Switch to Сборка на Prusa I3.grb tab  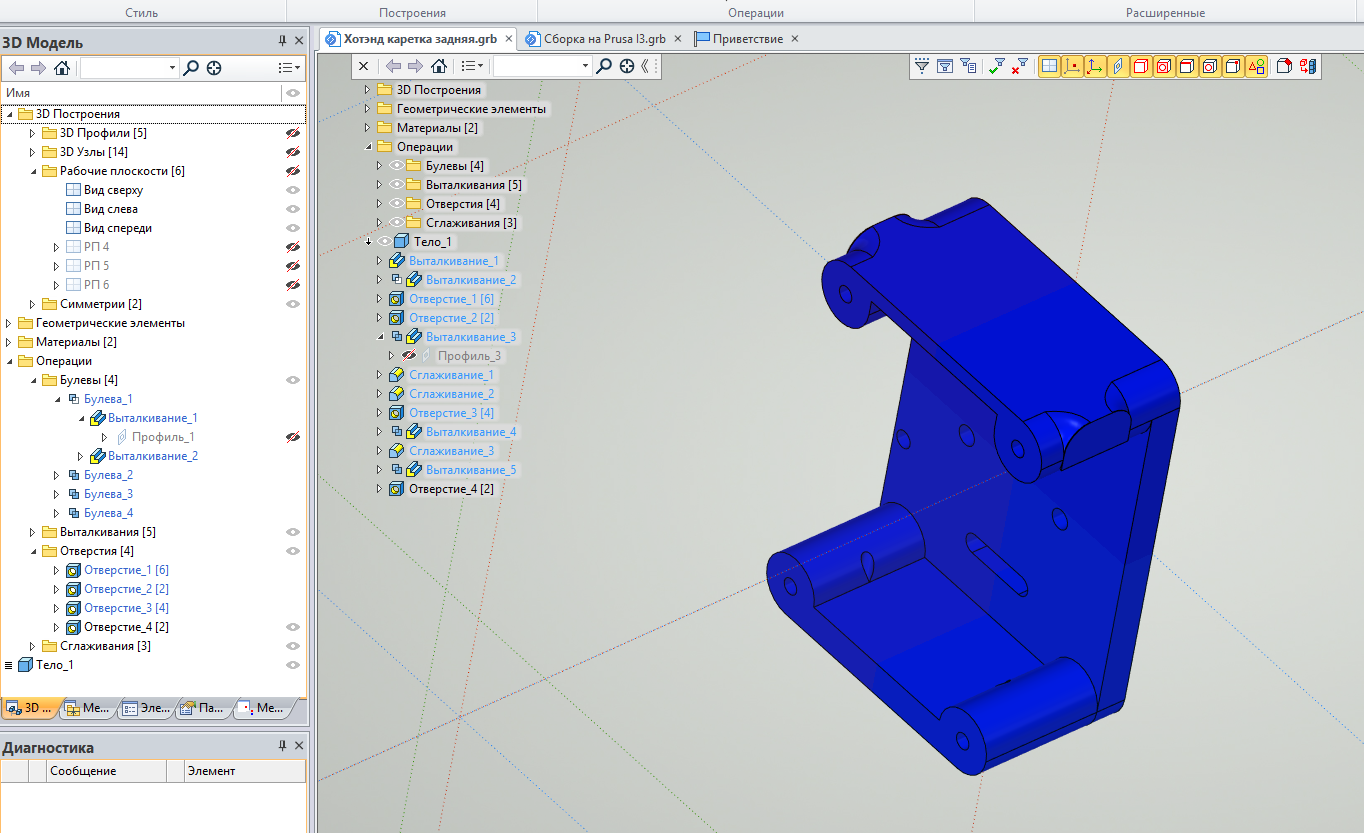[603, 39]
